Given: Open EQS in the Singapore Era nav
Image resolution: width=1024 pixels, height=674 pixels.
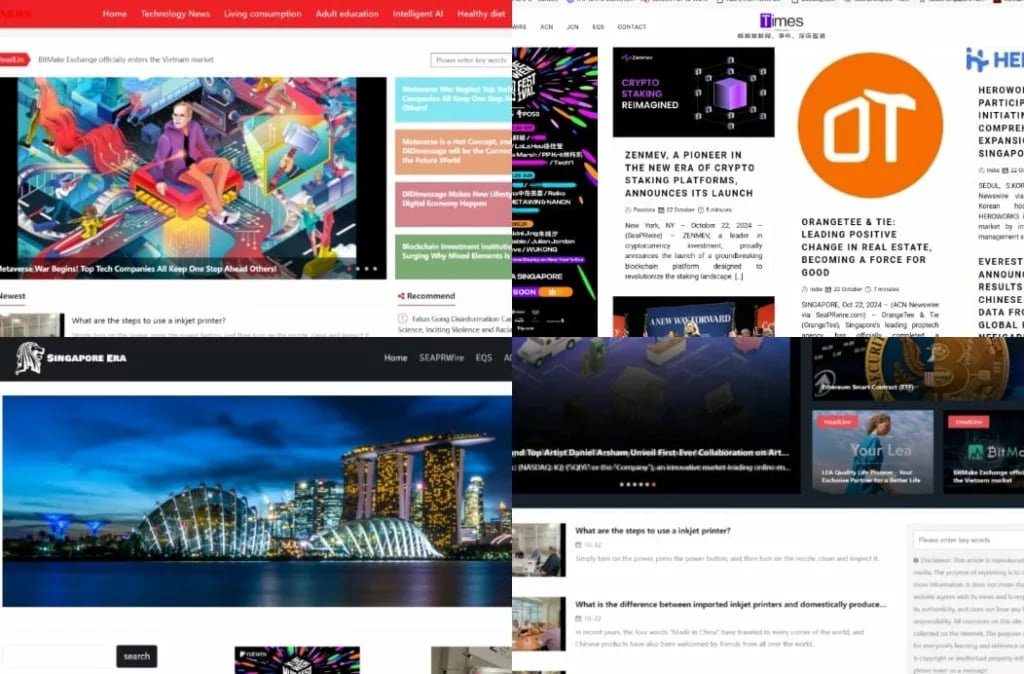Looking at the screenshot, I should point(484,358).
